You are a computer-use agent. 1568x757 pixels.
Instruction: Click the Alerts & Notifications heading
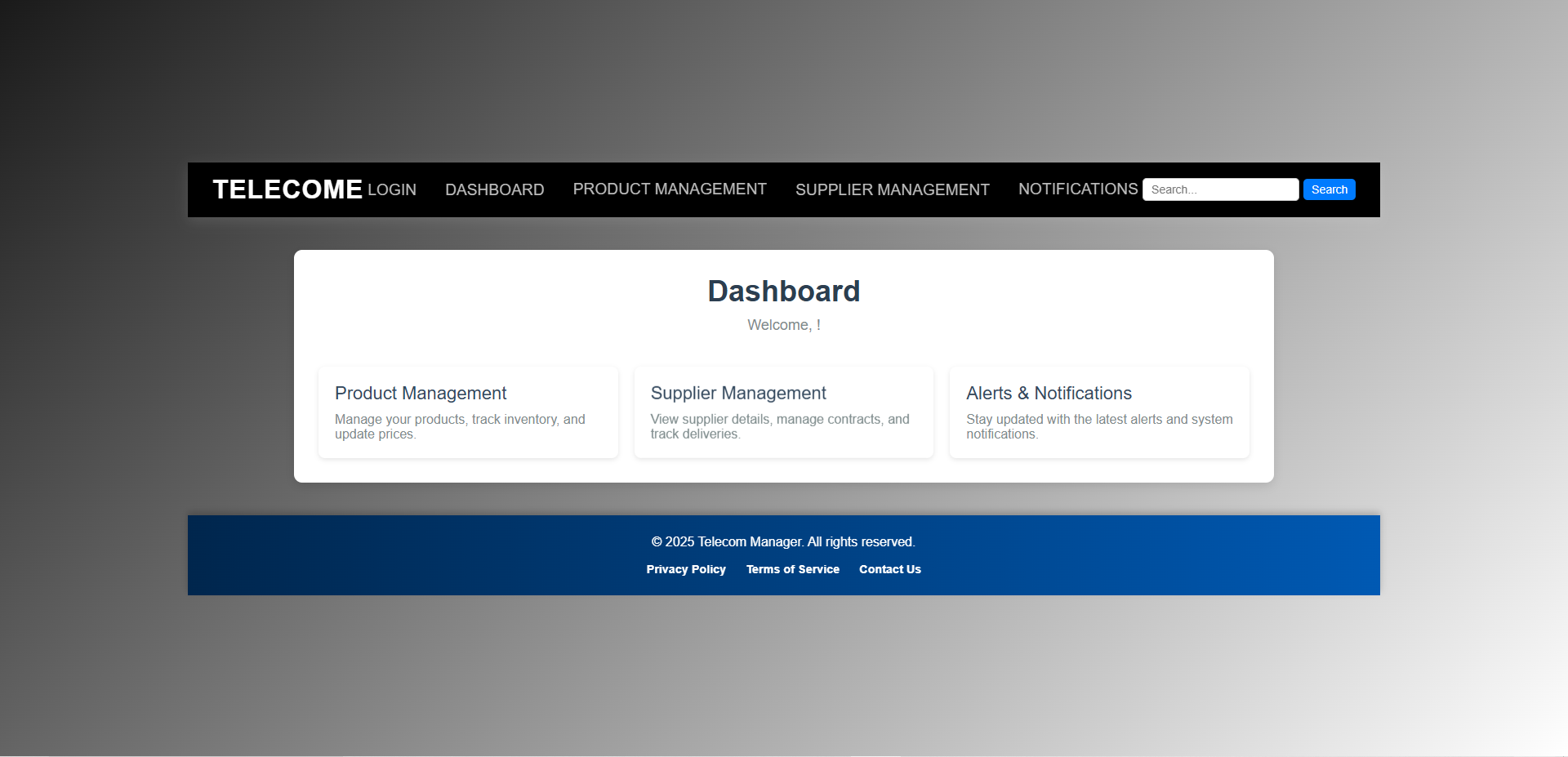[1049, 393]
